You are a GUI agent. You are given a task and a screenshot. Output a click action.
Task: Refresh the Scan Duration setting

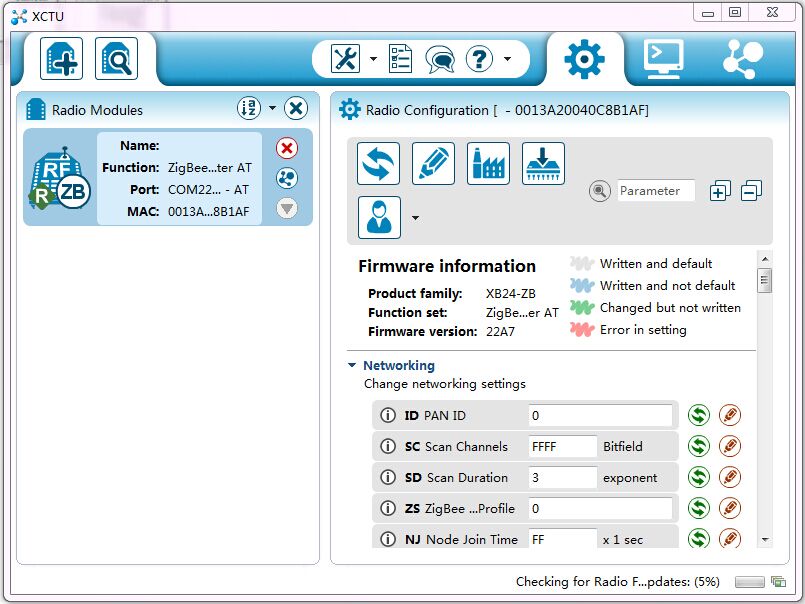point(699,477)
